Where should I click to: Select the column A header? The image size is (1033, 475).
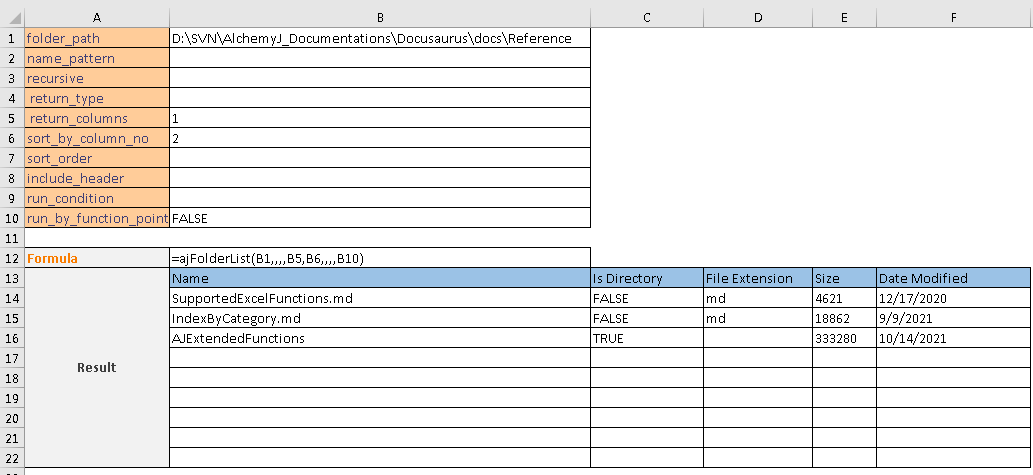[97, 17]
